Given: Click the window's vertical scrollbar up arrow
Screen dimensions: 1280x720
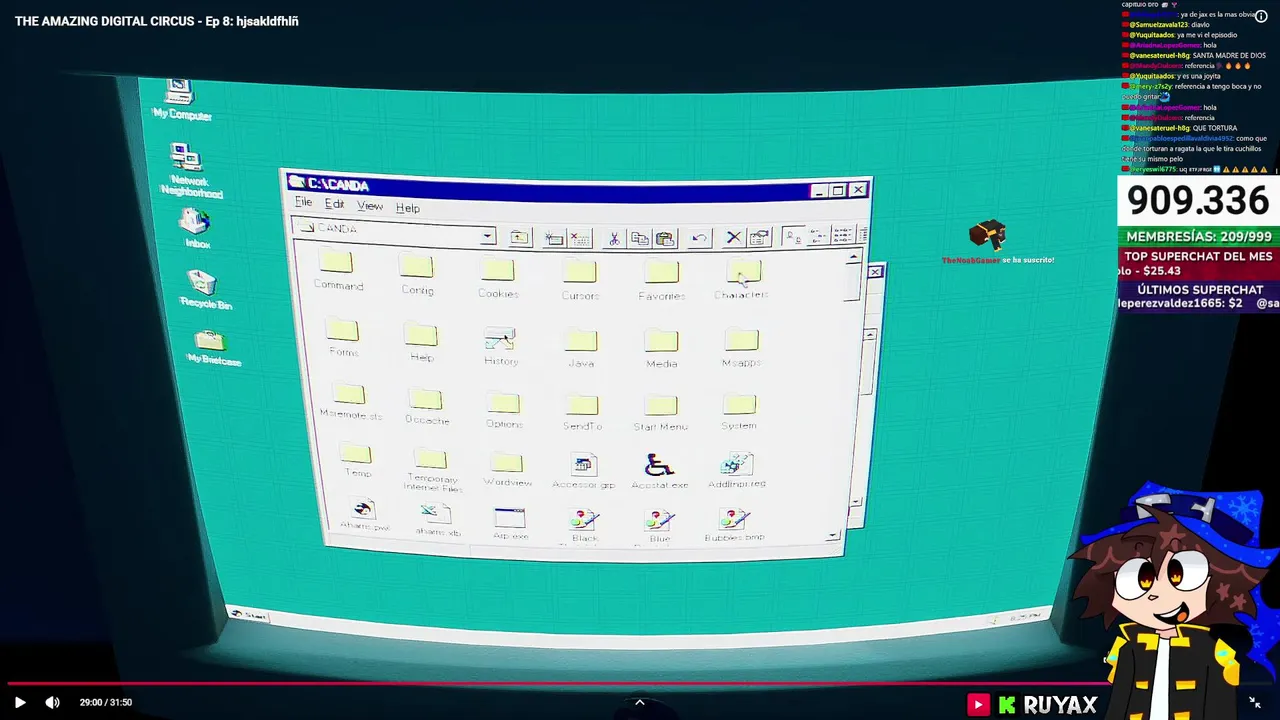Looking at the screenshot, I should point(852,258).
